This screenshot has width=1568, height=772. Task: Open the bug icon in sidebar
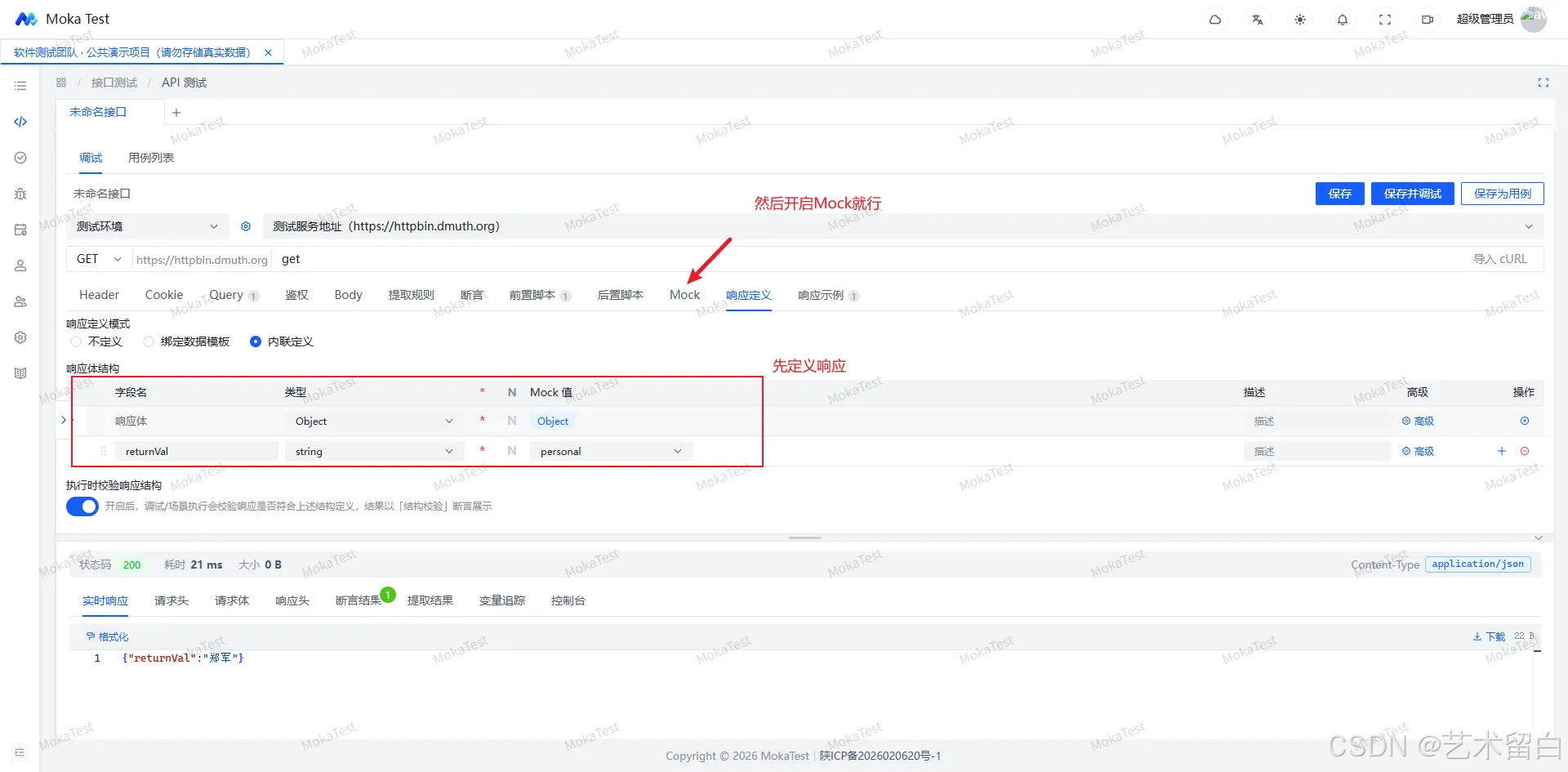20,194
